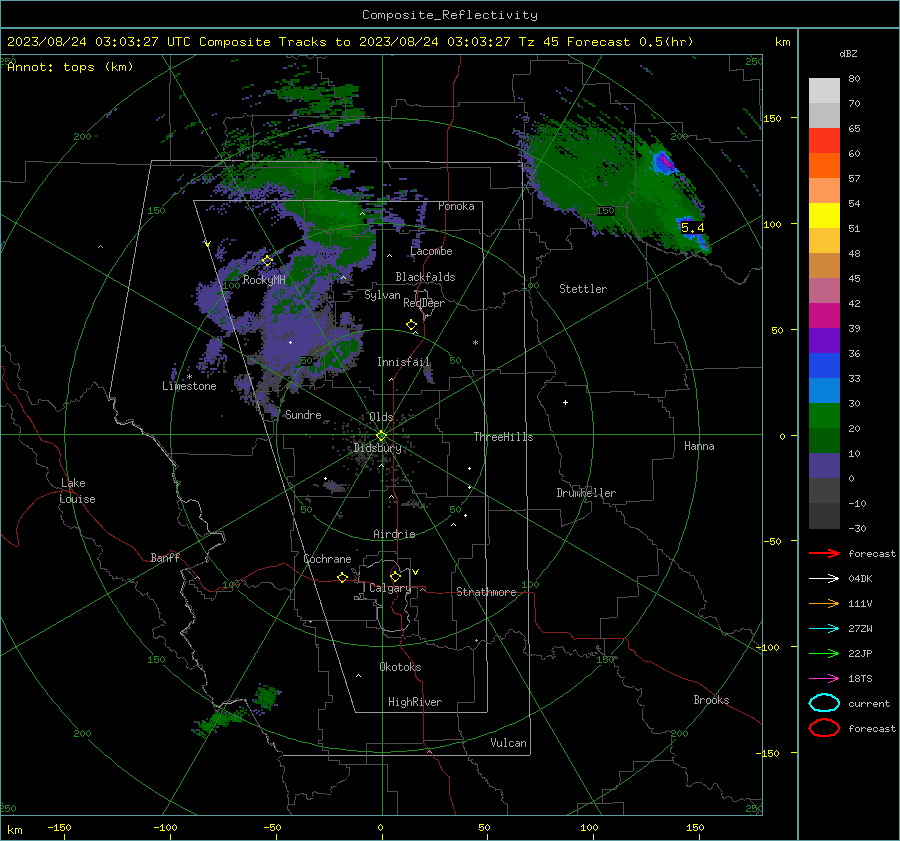Click the Hanna town label
Image resolution: width=900 pixels, height=841 pixels.
pyautogui.click(x=699, y=446)
